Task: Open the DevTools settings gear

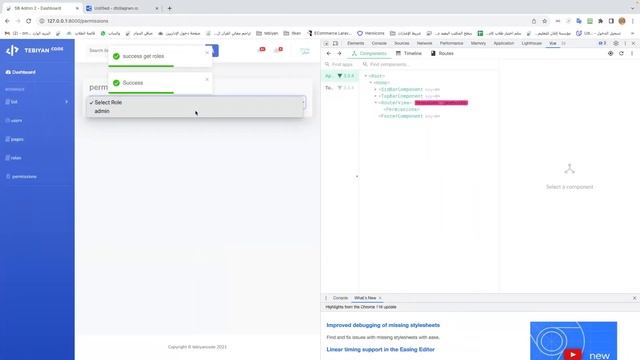Action: coord(616,43)
